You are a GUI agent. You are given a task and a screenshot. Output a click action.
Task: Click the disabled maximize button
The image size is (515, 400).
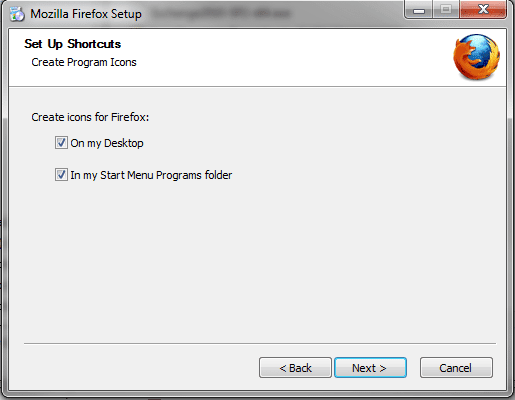446,9
